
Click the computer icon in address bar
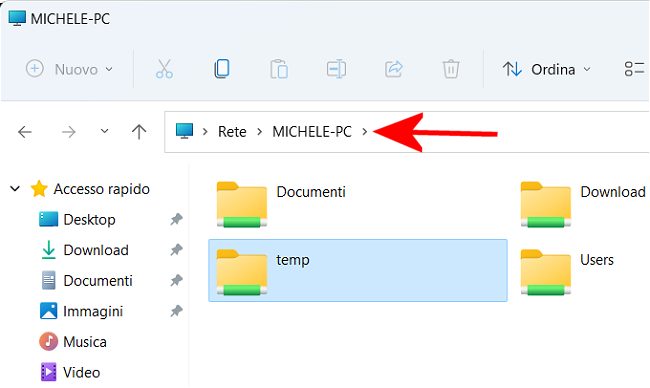[184, 131]
